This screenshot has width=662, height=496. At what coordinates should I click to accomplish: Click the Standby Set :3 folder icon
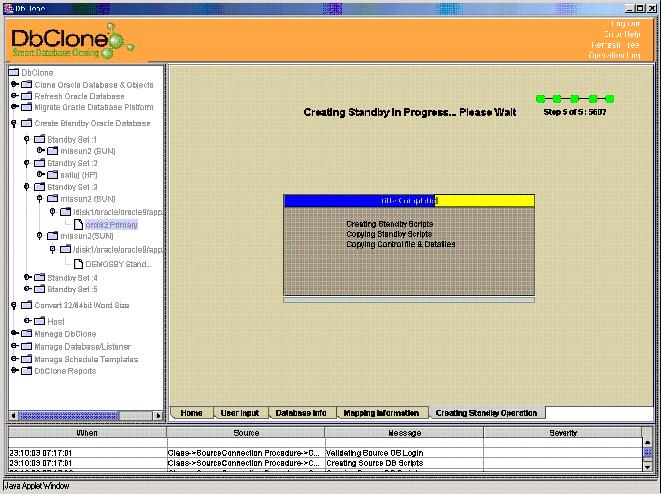point(39,187)
